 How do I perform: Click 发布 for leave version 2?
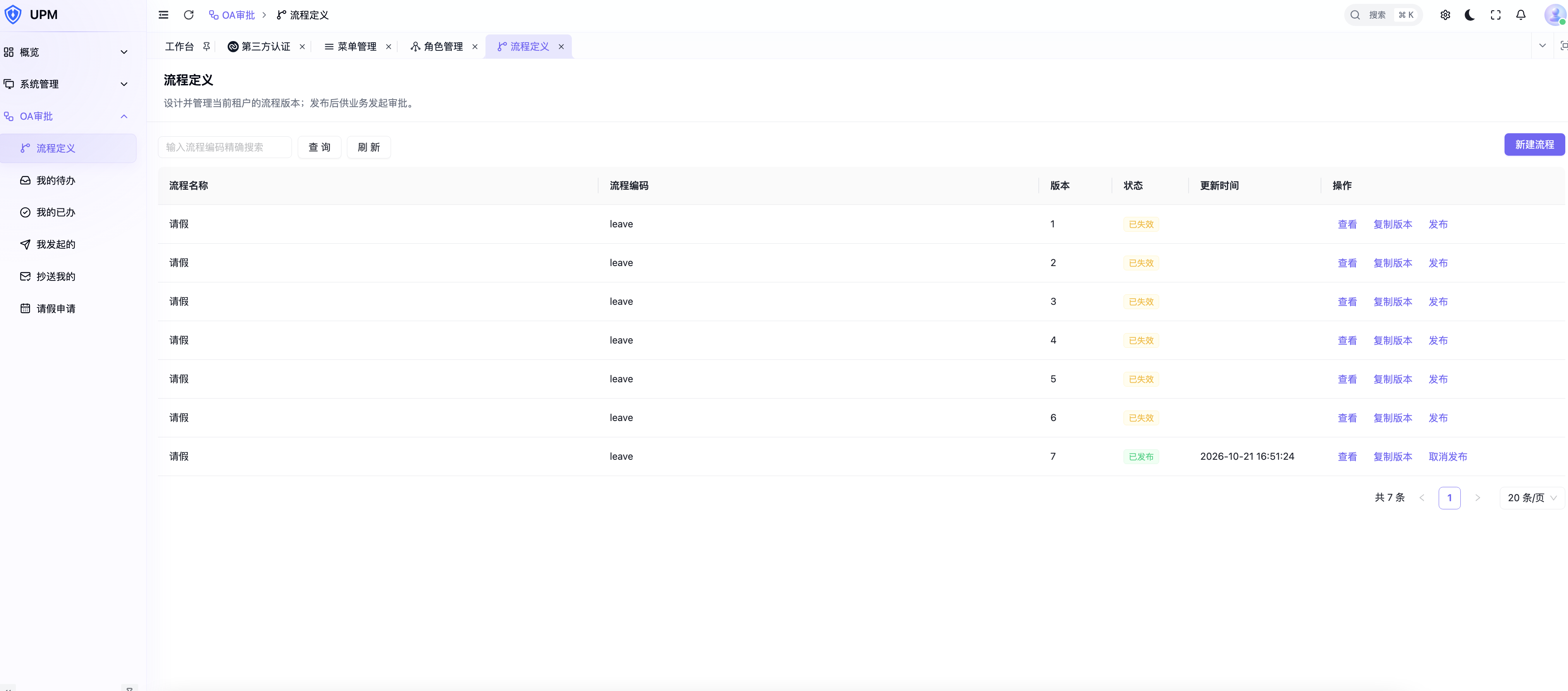pyautogui.click(x=1438, y=262)
